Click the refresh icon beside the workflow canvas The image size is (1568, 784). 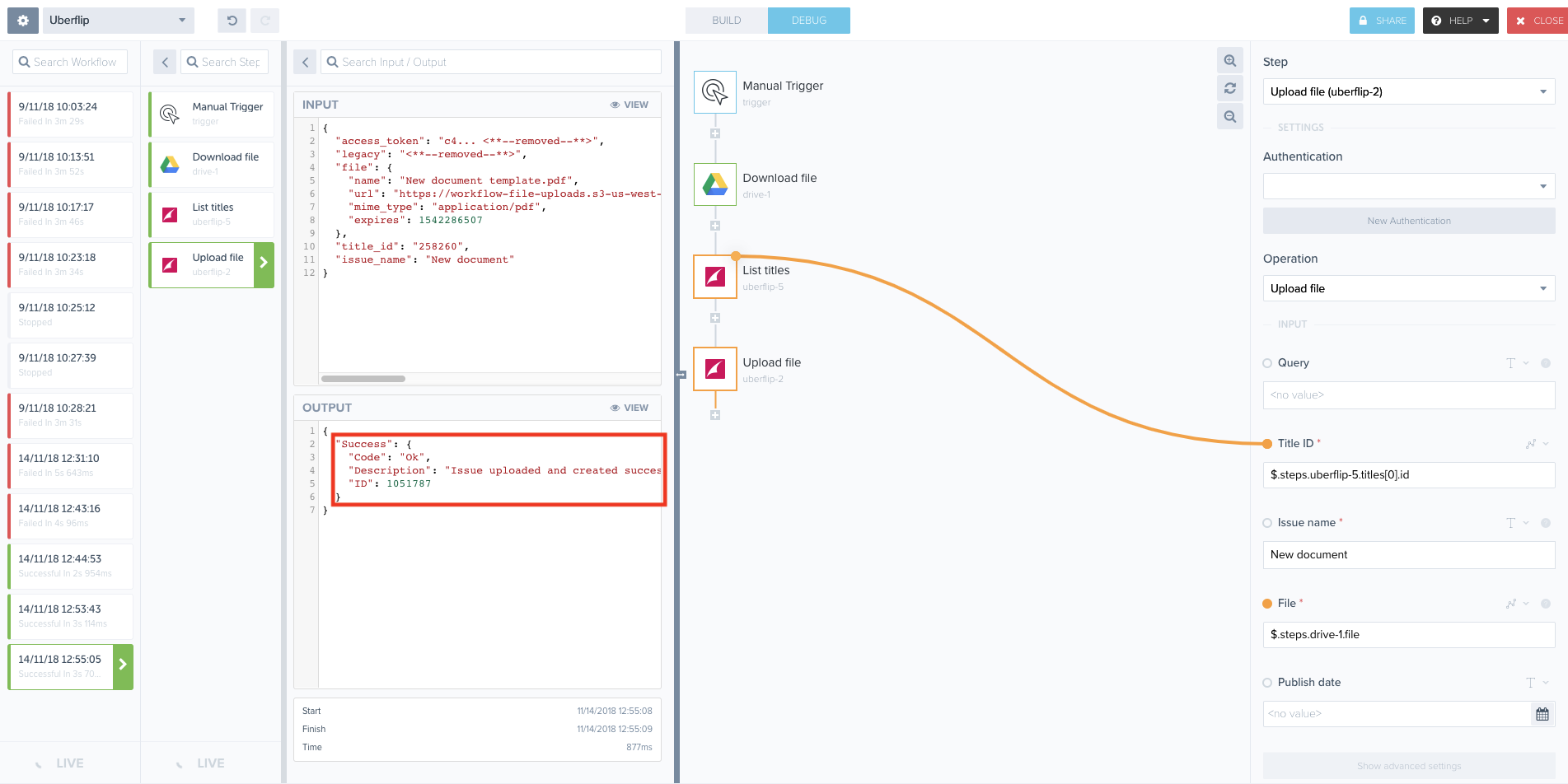click(1229, 88)
